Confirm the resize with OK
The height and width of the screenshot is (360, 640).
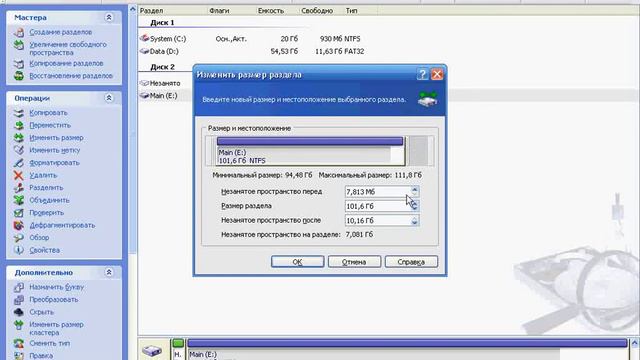pos(298,262)
